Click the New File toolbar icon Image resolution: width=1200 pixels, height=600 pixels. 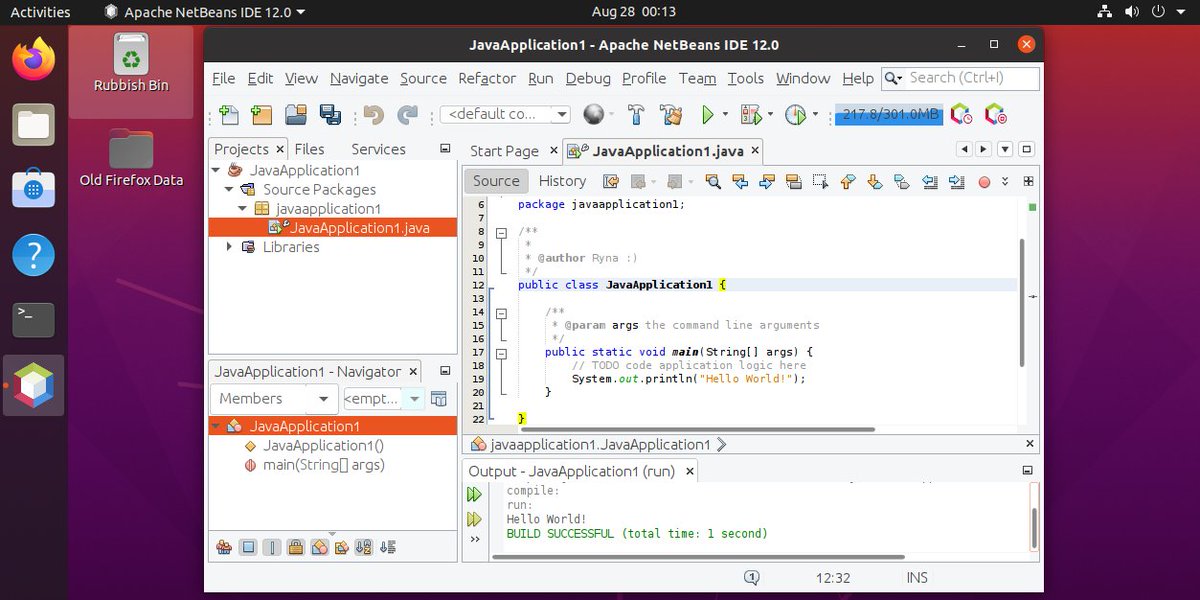[228, 114]
